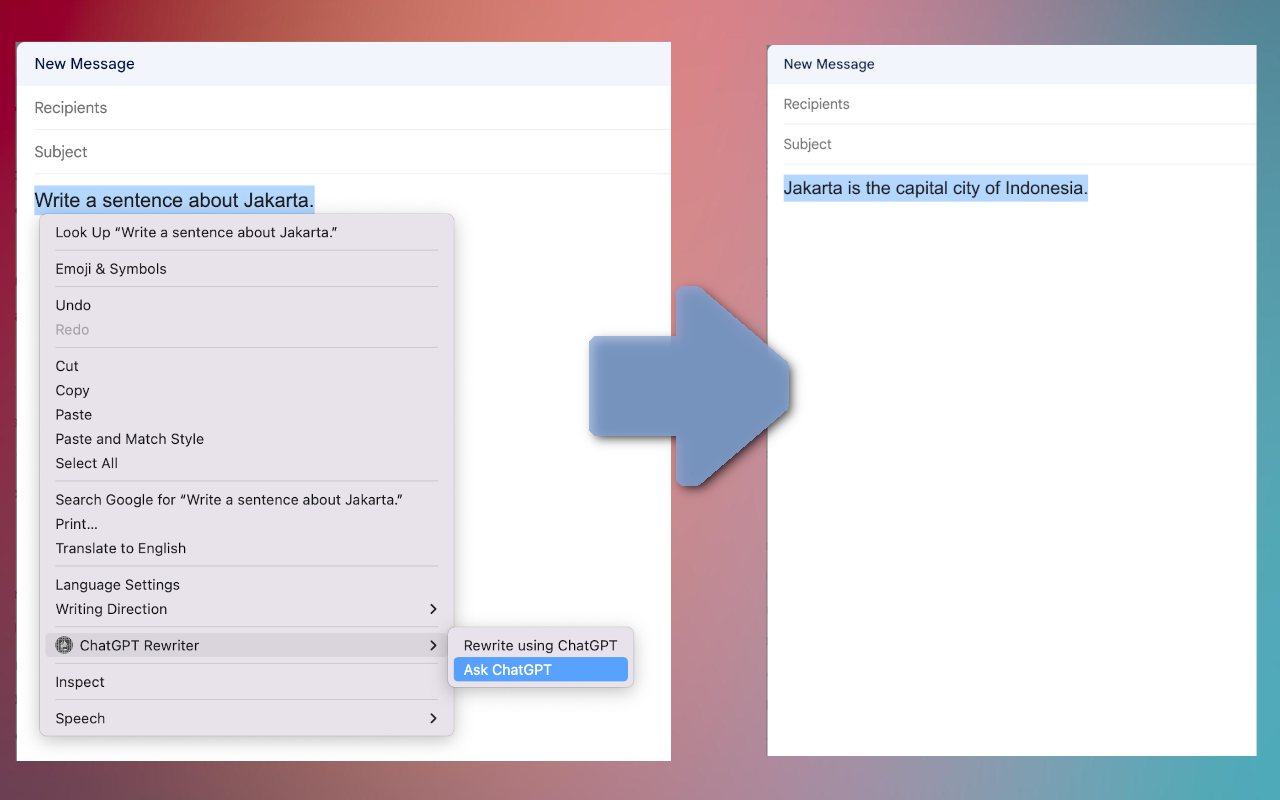The width and height of the screenshot is (1280, 800).
Task: Select Ask ChatGPT submenu item
Action: pyautogui.click(x=540, y=670)
